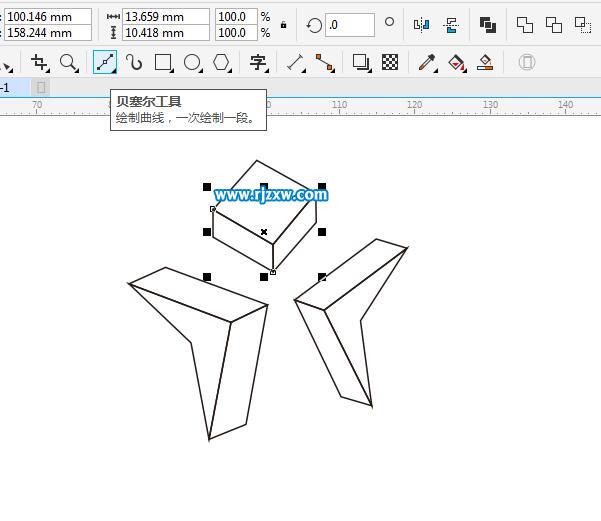Select the Color Eyedropper tool
This screenshot has width=601, height=521.
point(427,62)
